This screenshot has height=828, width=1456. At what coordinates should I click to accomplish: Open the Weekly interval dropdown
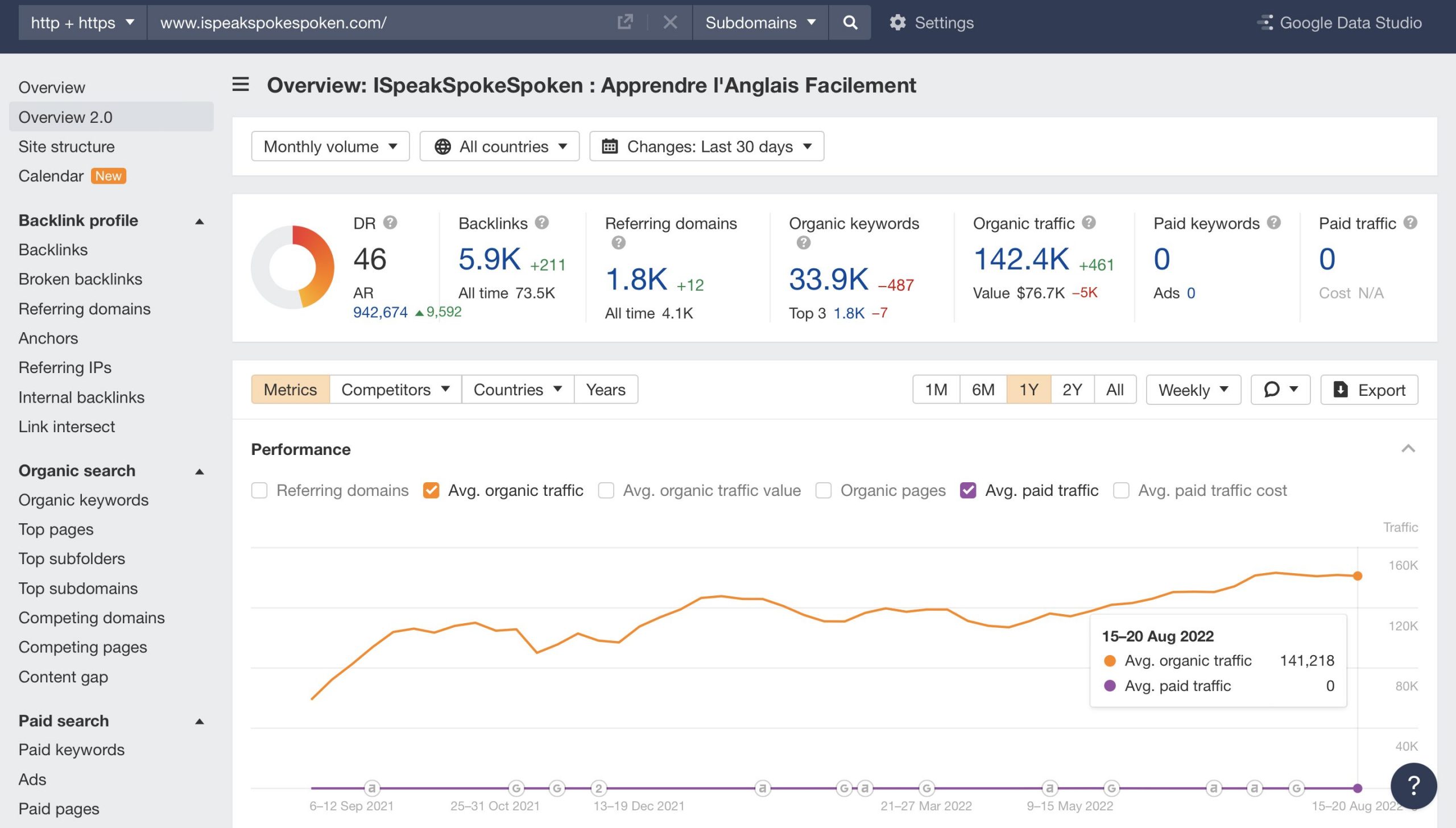(x=1193, y=390)
